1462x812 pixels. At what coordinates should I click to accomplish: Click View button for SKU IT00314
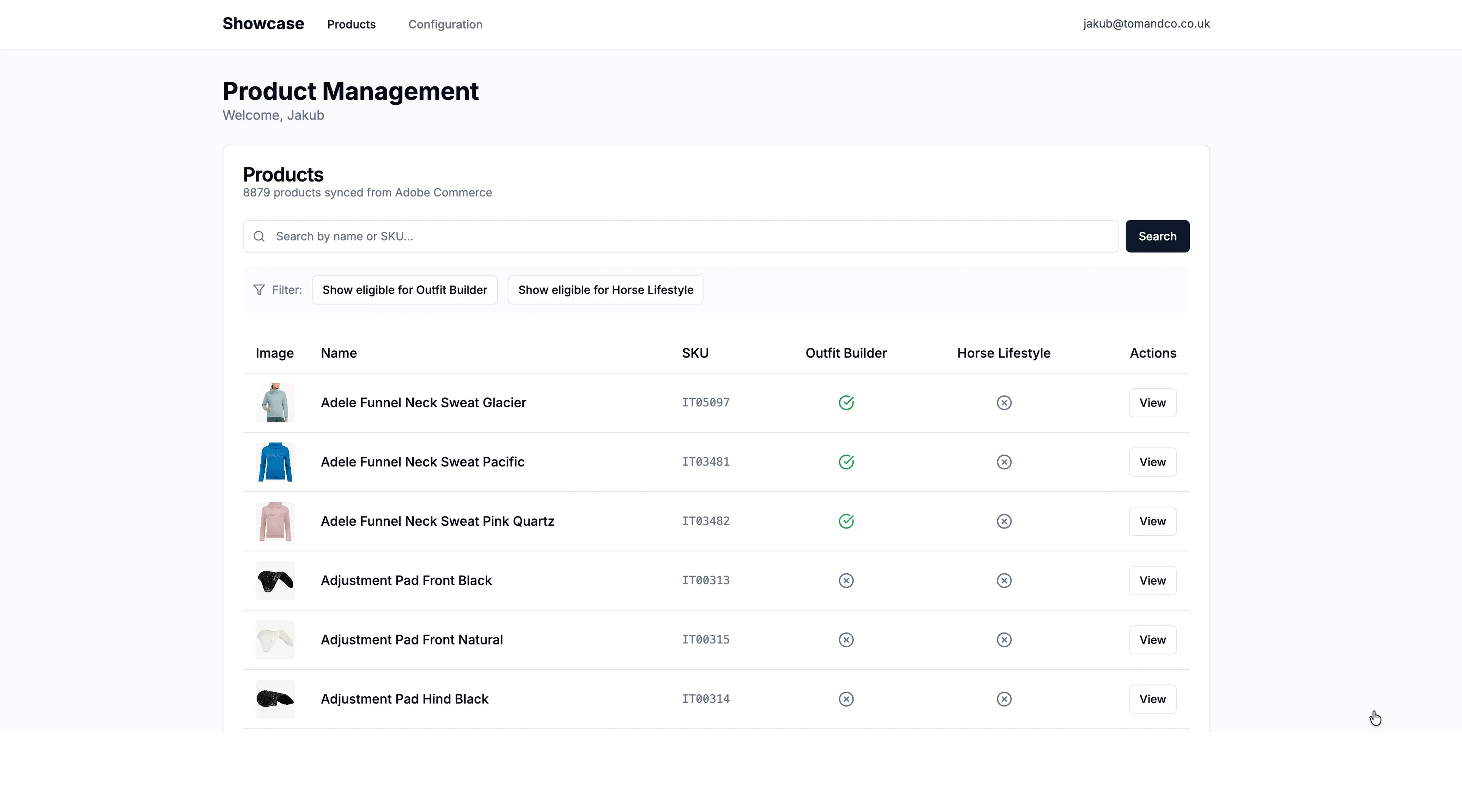click(1152, 699)
